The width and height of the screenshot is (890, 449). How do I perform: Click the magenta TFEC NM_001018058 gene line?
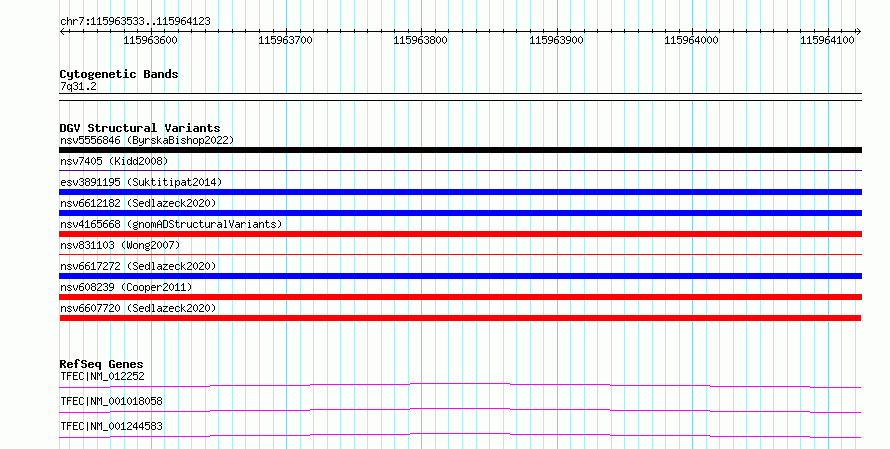tap(460, 410)
